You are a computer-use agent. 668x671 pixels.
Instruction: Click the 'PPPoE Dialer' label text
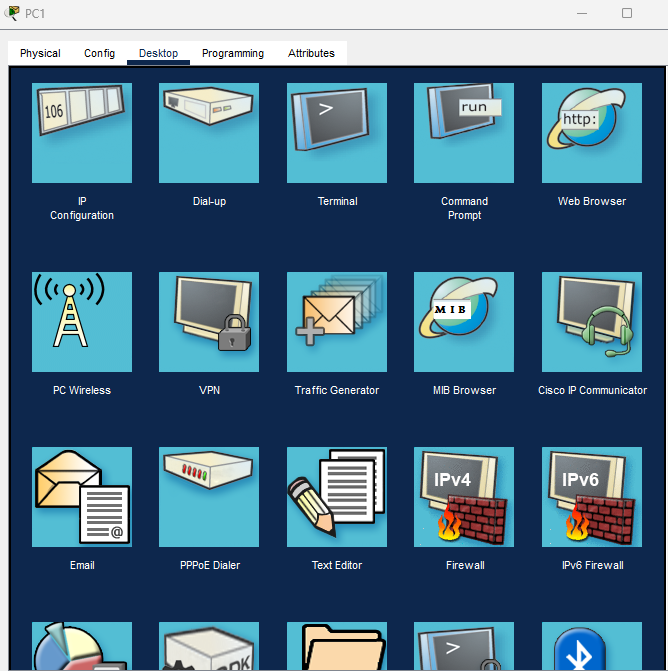[x=210, y=565]
